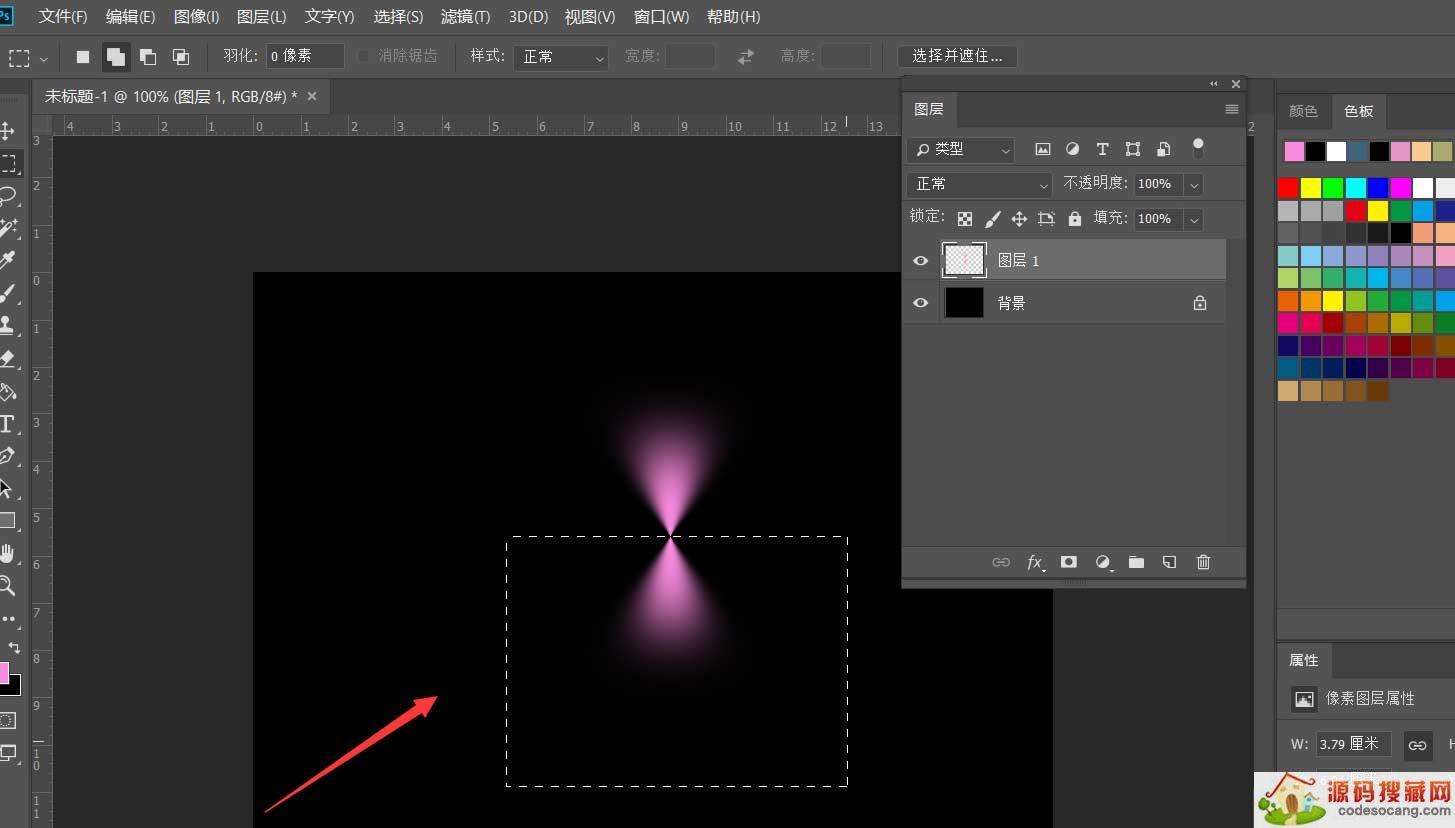Add a layer style with fx
Screen dimensions: 1455x828
click(x=1035, y=562)
